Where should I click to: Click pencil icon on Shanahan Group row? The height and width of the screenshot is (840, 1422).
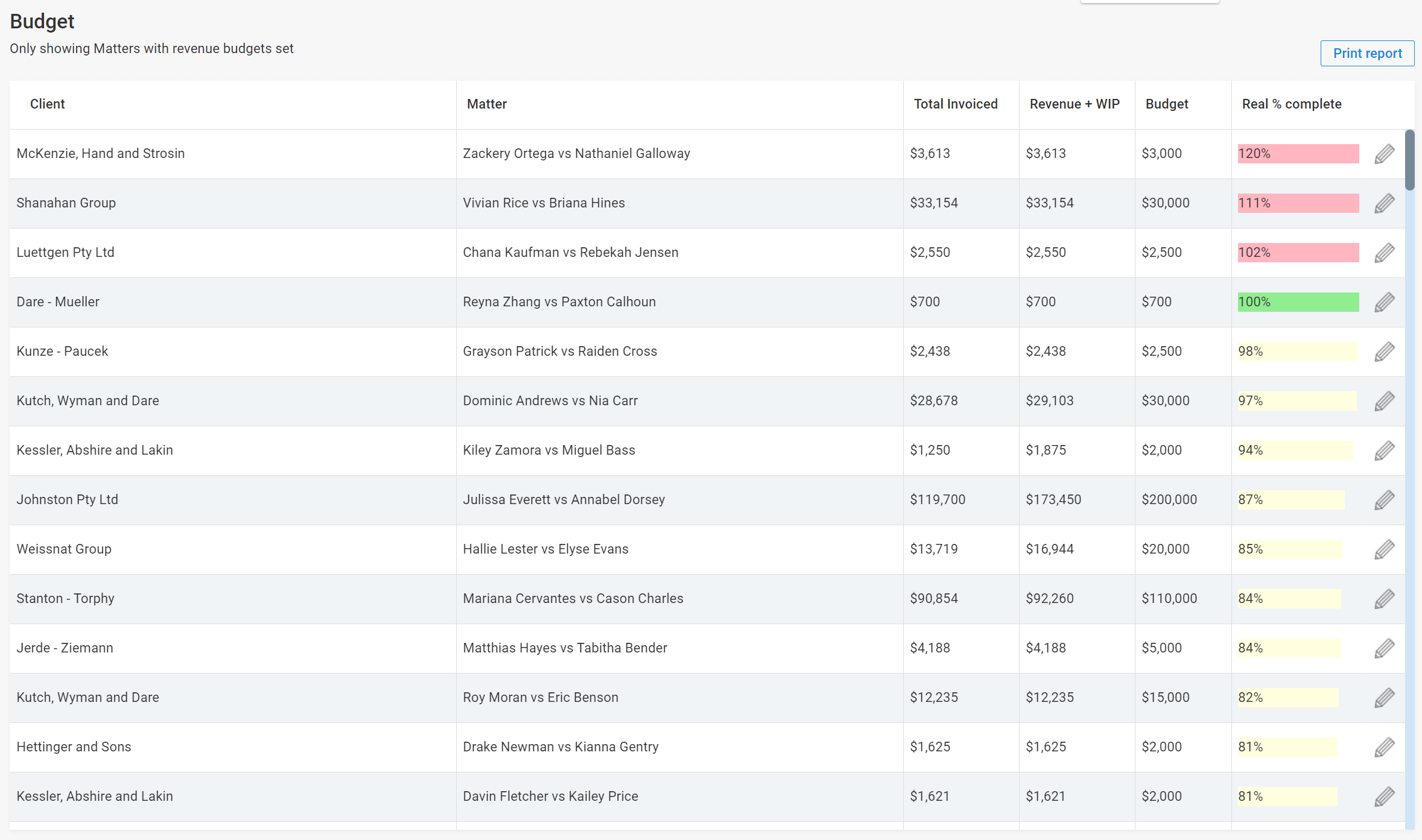coord(1384,203)
